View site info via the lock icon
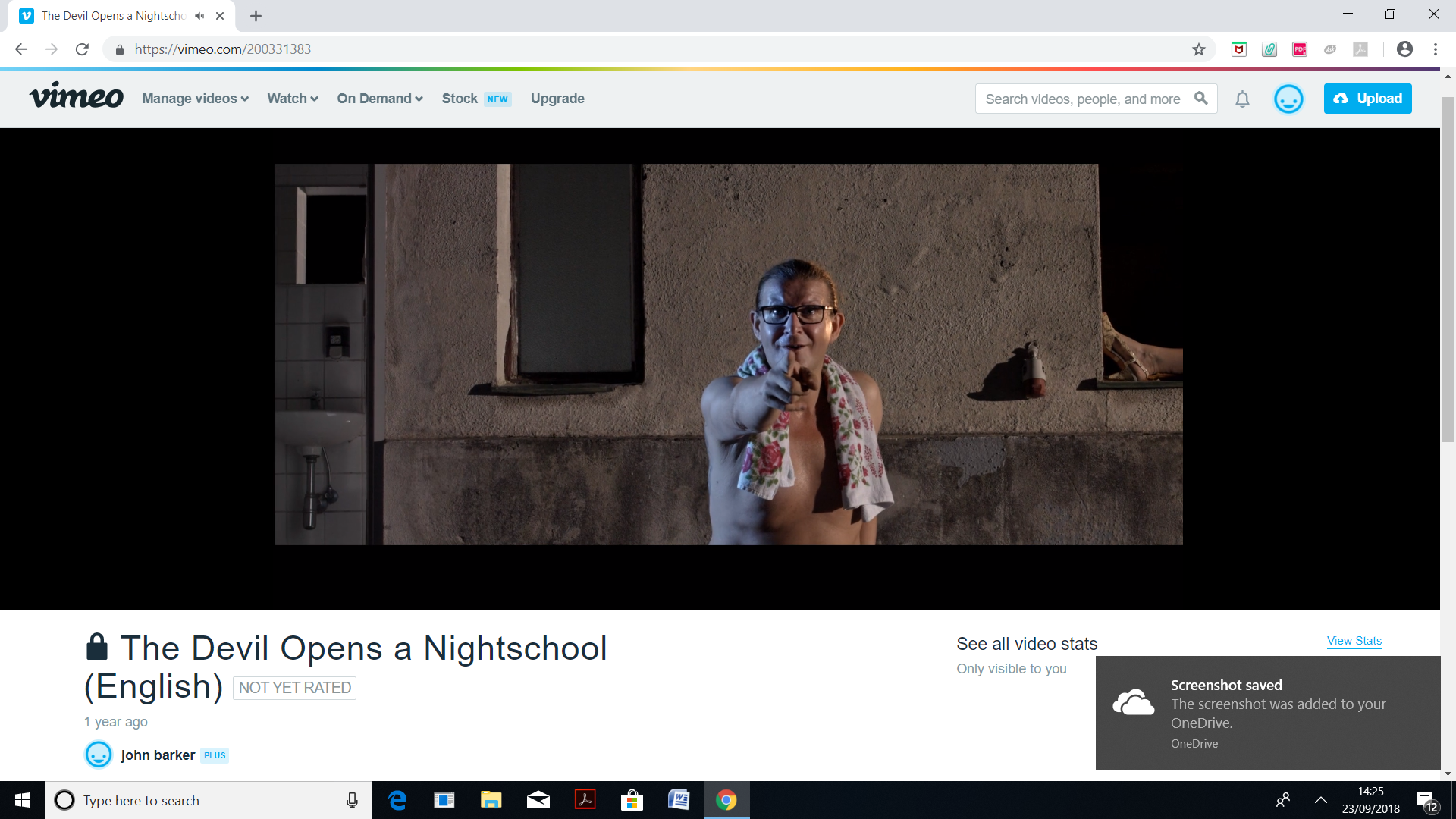Viewport: 1456px width, 819px height. (x=119, y=49)
